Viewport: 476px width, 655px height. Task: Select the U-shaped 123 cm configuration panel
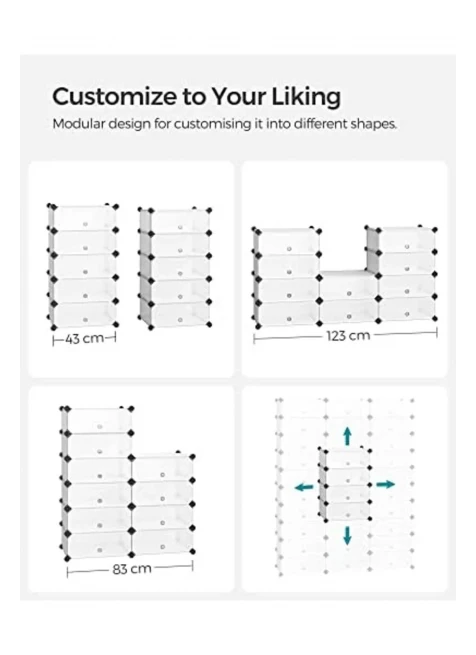point(344,269)
